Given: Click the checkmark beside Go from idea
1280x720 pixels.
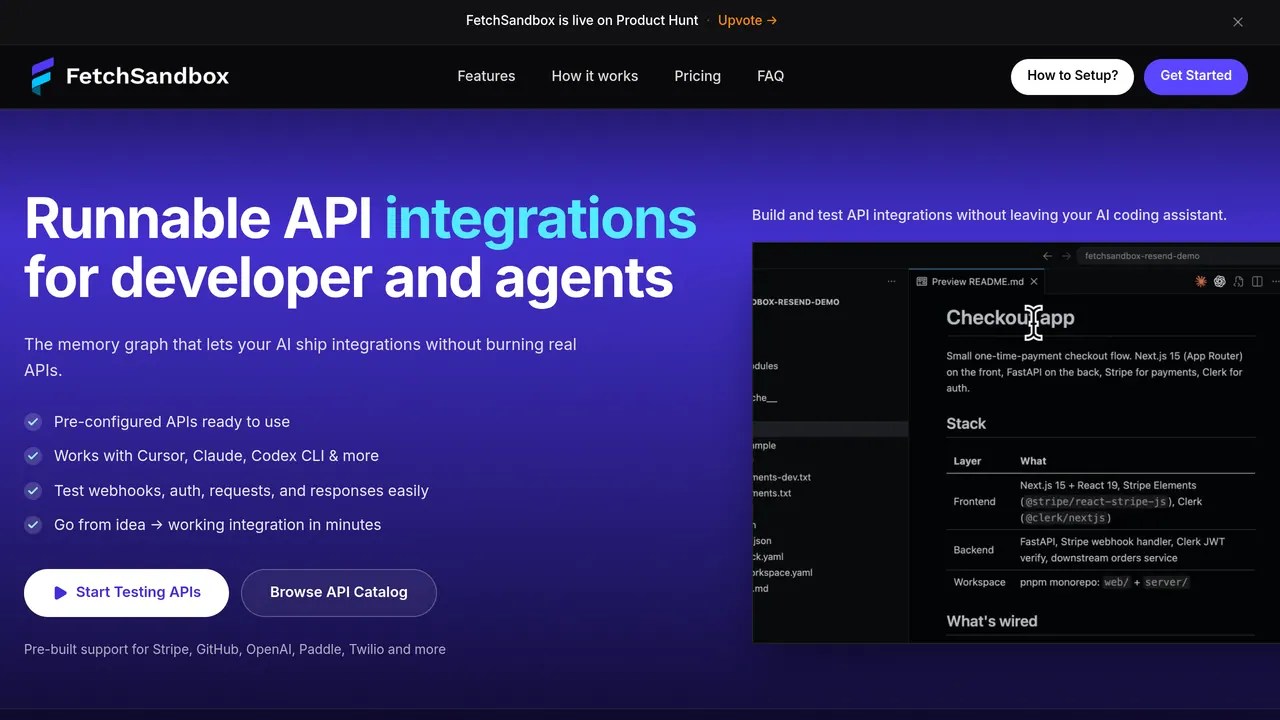Looking at the screenshot, I should coord(33,525).
